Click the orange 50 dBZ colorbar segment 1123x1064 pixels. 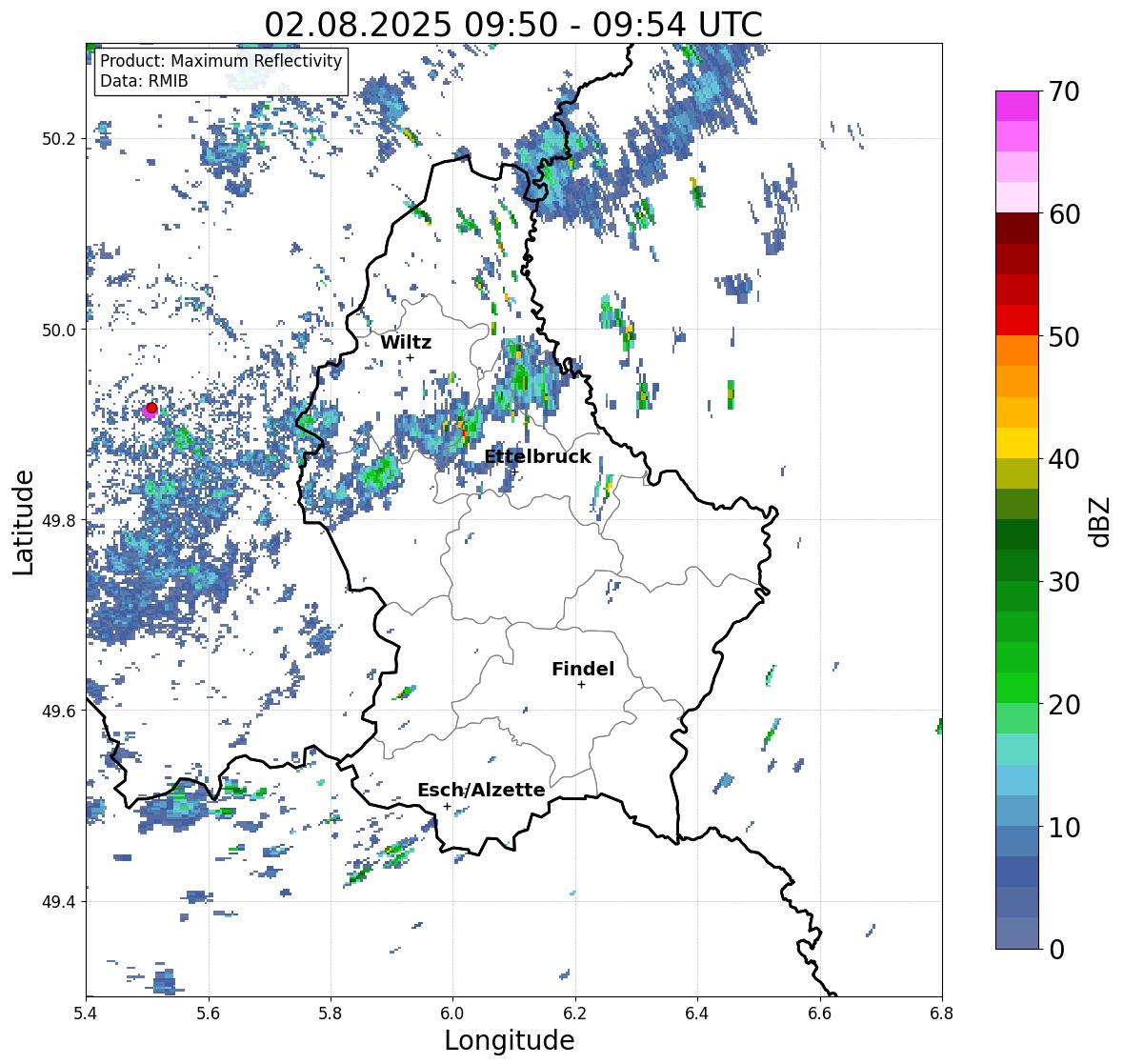1017,351
